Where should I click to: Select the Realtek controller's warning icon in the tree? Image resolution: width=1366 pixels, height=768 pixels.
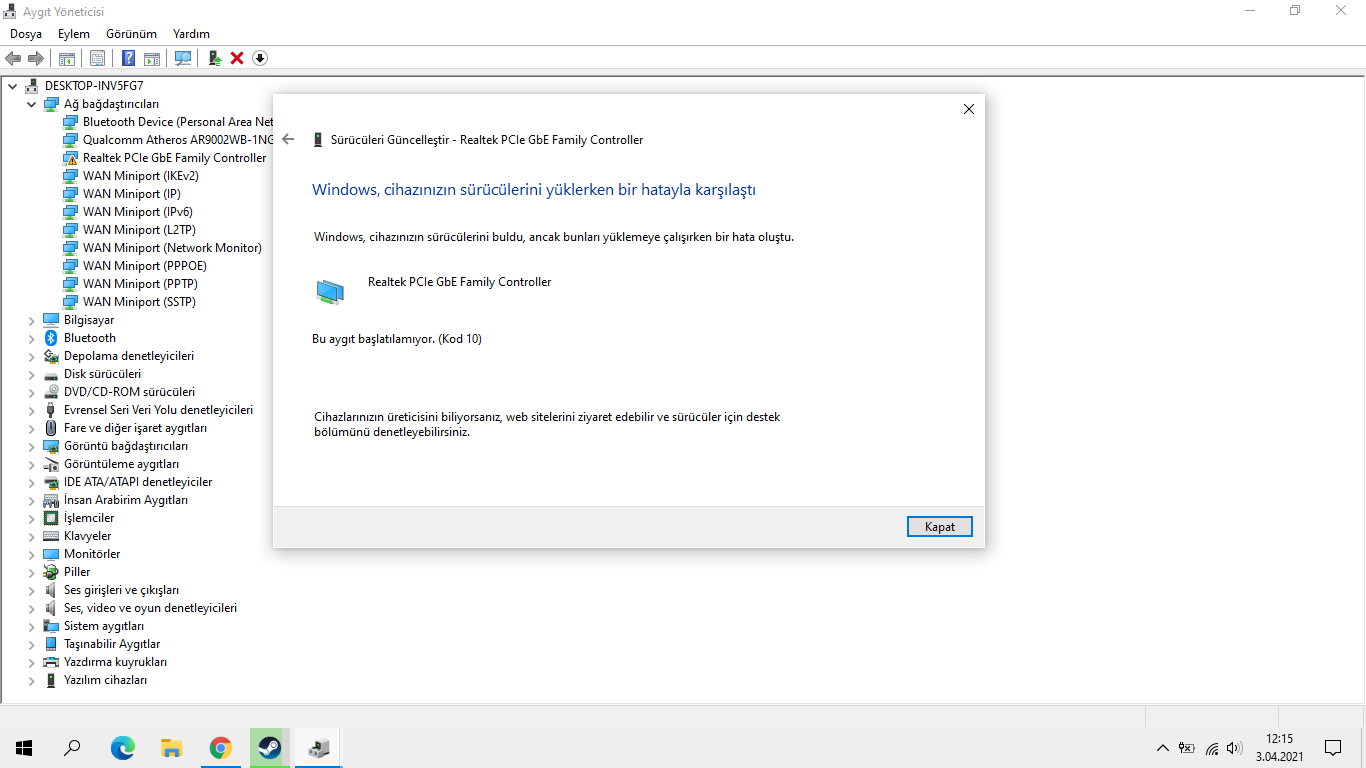click(x=70, y=158)
